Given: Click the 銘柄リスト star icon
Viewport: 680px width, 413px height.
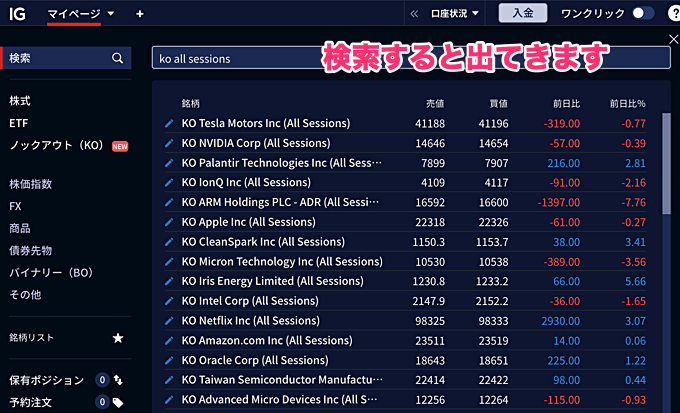Looking at the screenshot, I should 118,338.
